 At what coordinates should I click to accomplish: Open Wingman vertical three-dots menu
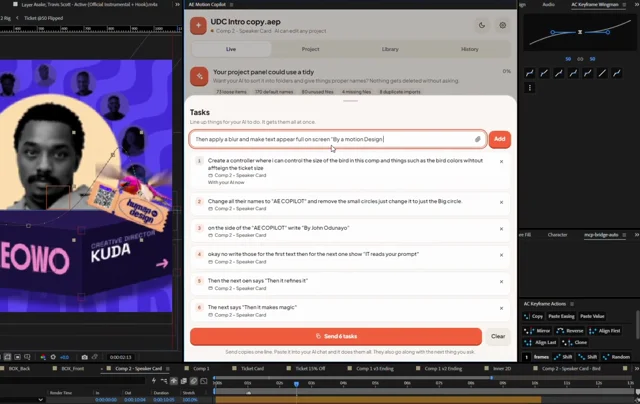click(x=530, y=88)
